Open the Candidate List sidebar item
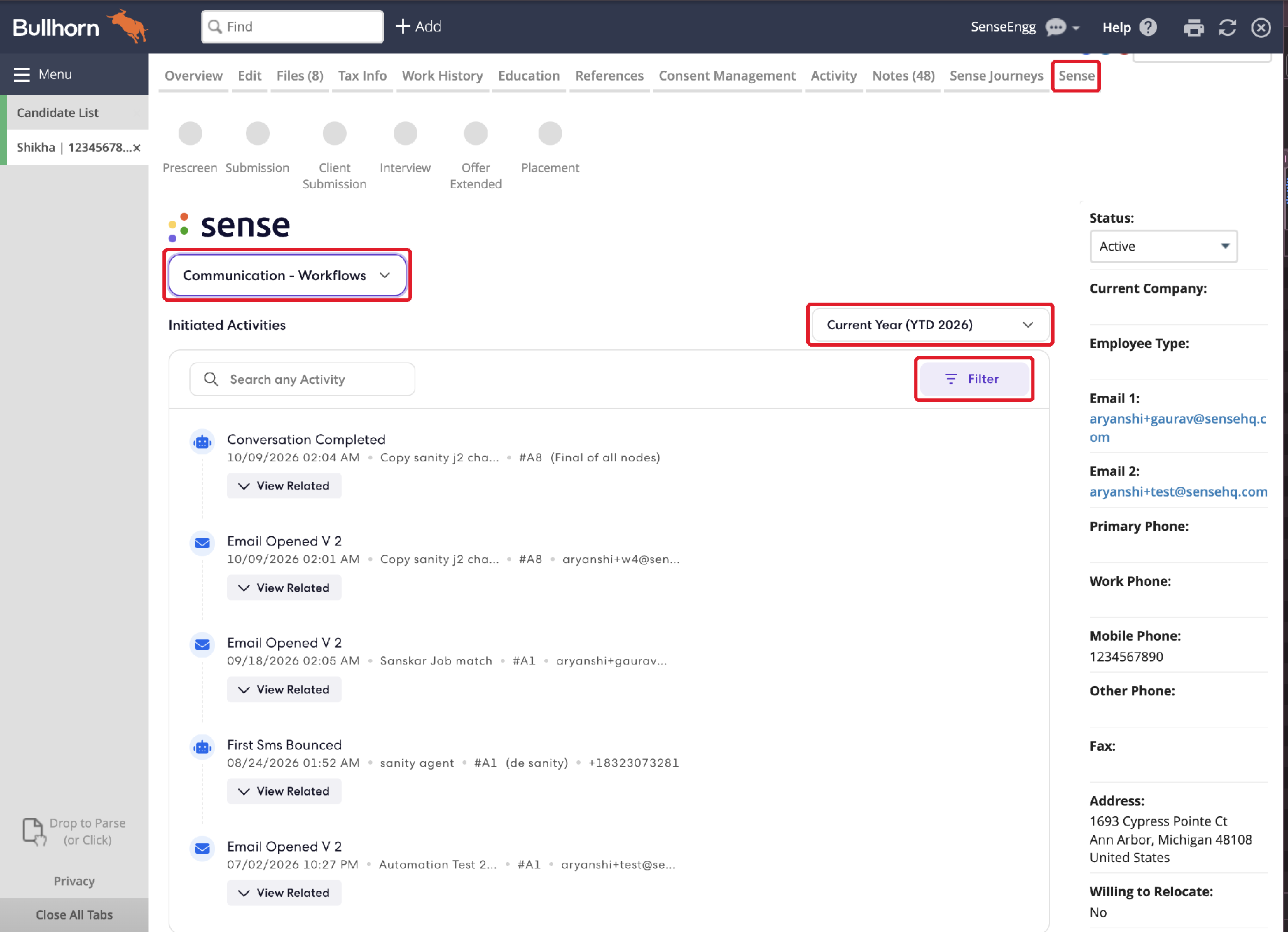This screenshot has height=932, width=1288. pyautogui.click(x=74, y=113)
